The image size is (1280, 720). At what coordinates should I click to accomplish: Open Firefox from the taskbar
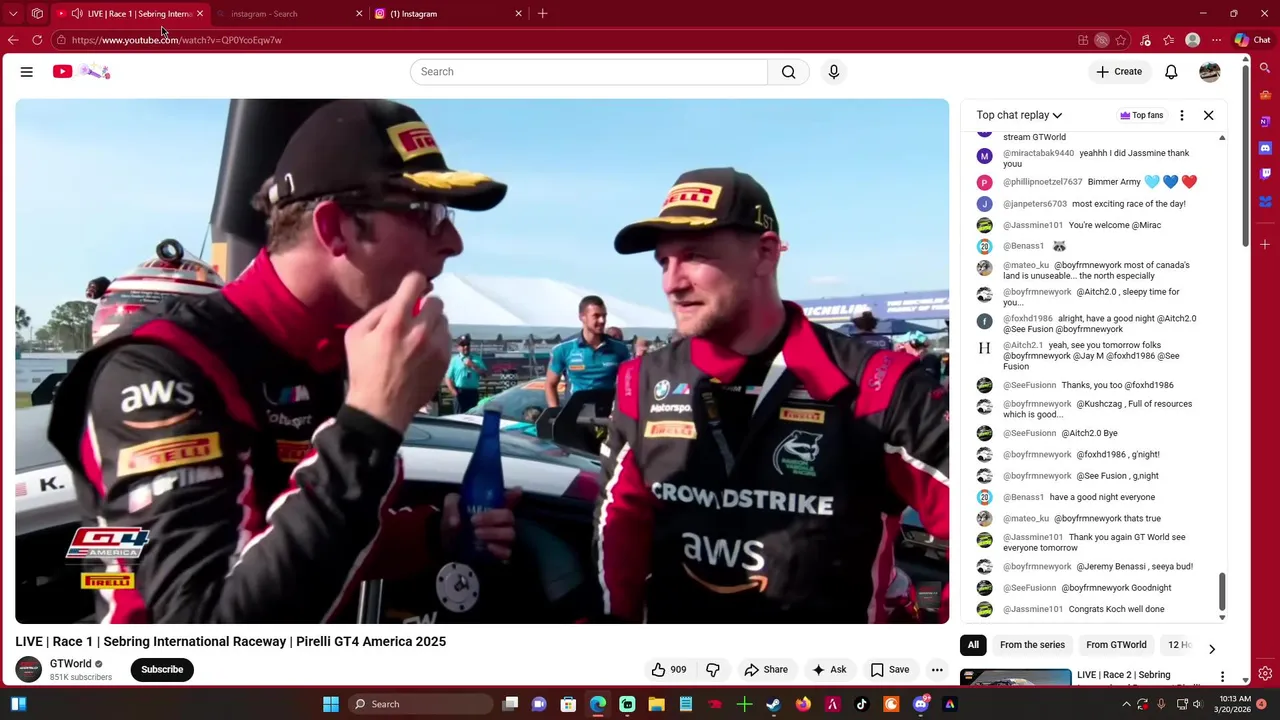coord(803,704)
